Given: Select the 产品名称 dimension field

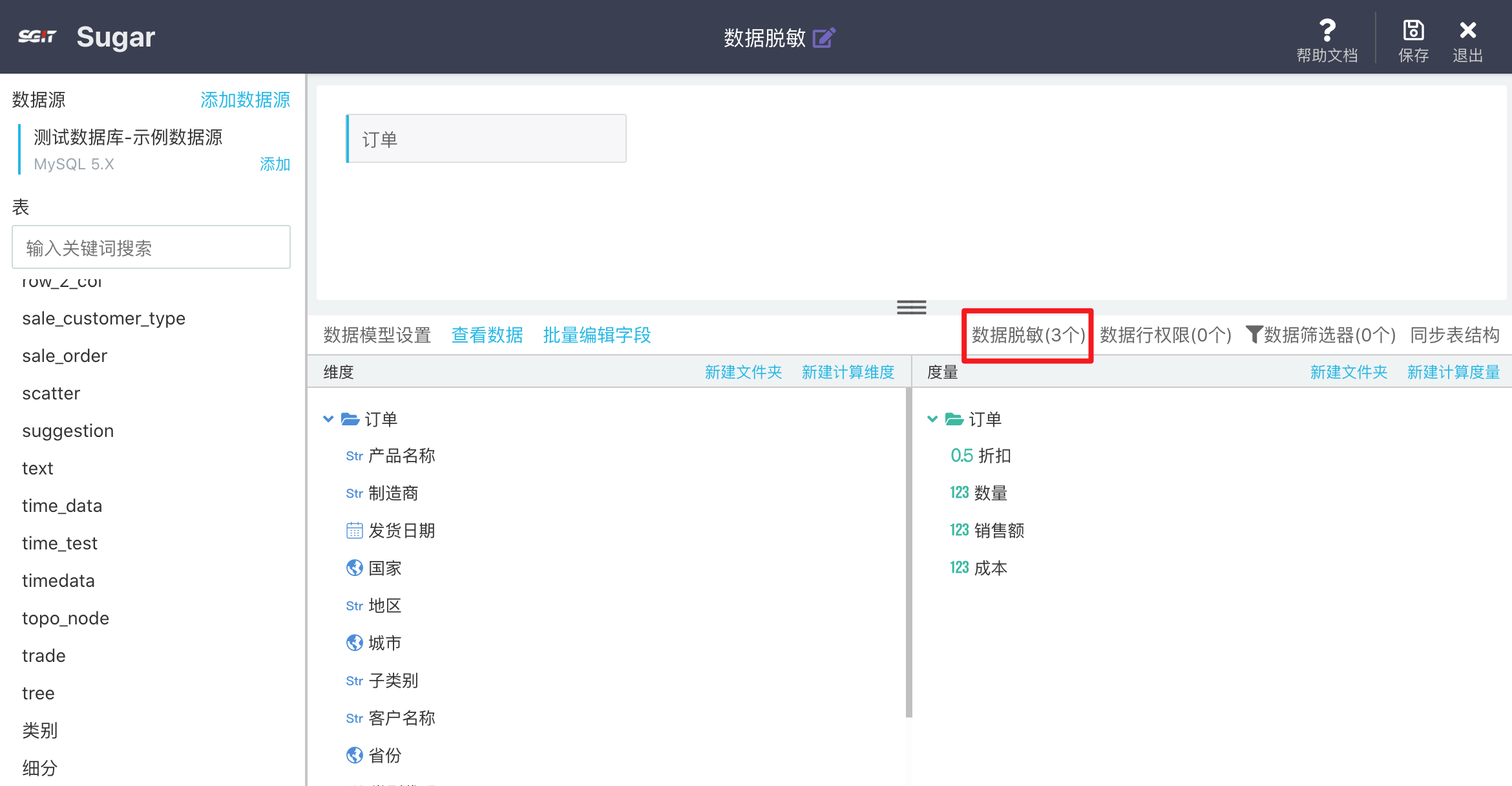Looking at the screenshot, I should tap(401, 456).
